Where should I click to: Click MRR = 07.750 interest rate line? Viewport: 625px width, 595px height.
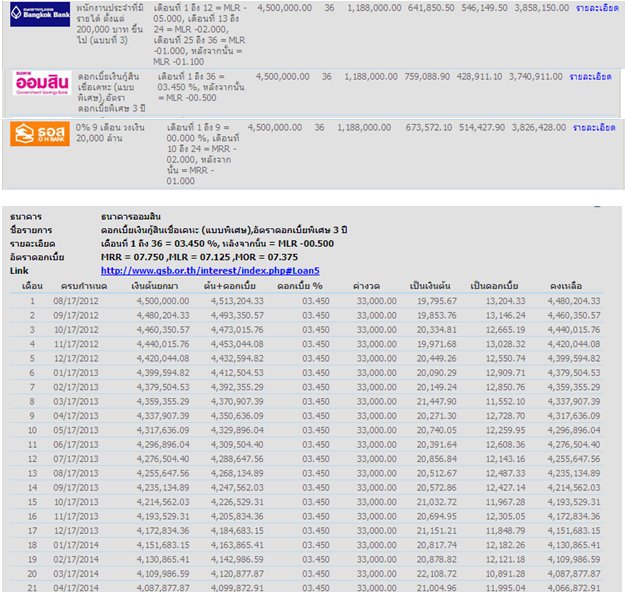[199, 257]
